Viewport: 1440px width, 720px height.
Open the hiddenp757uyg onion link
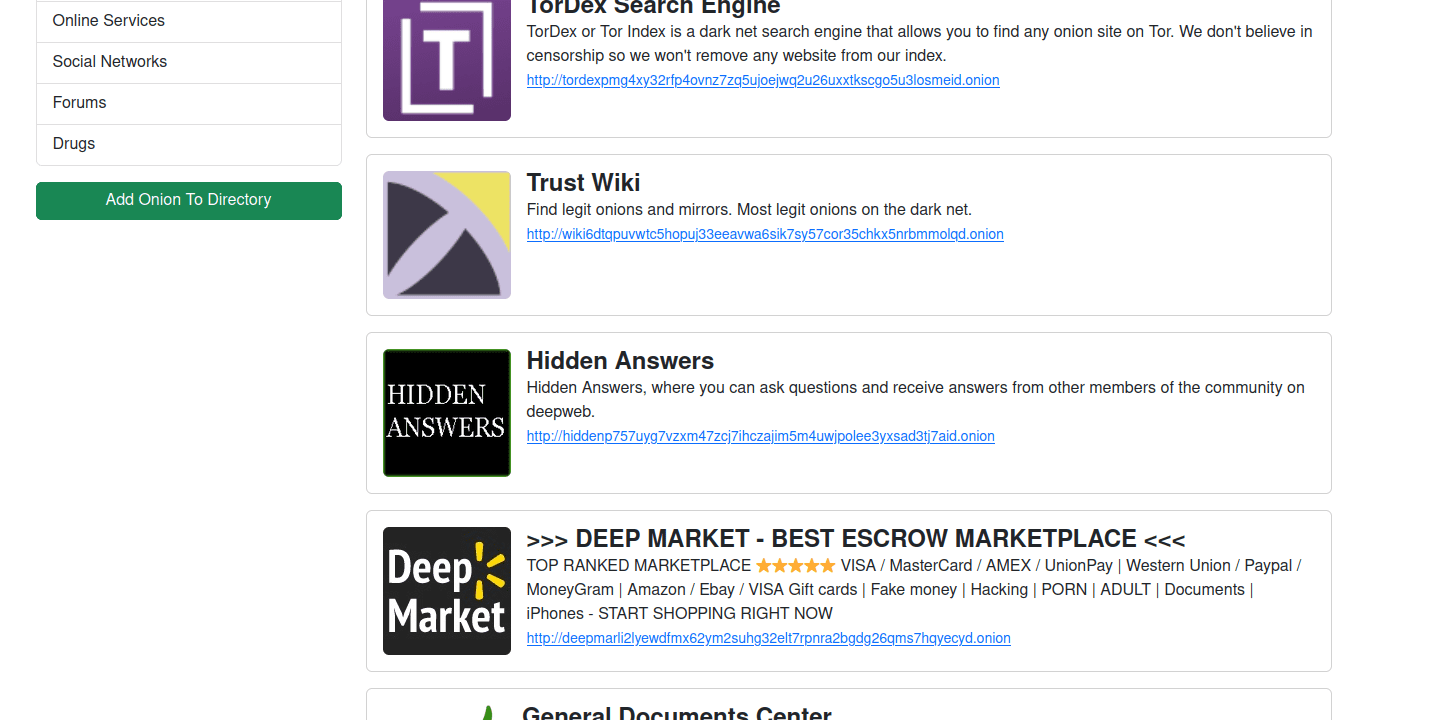point(761,436)
